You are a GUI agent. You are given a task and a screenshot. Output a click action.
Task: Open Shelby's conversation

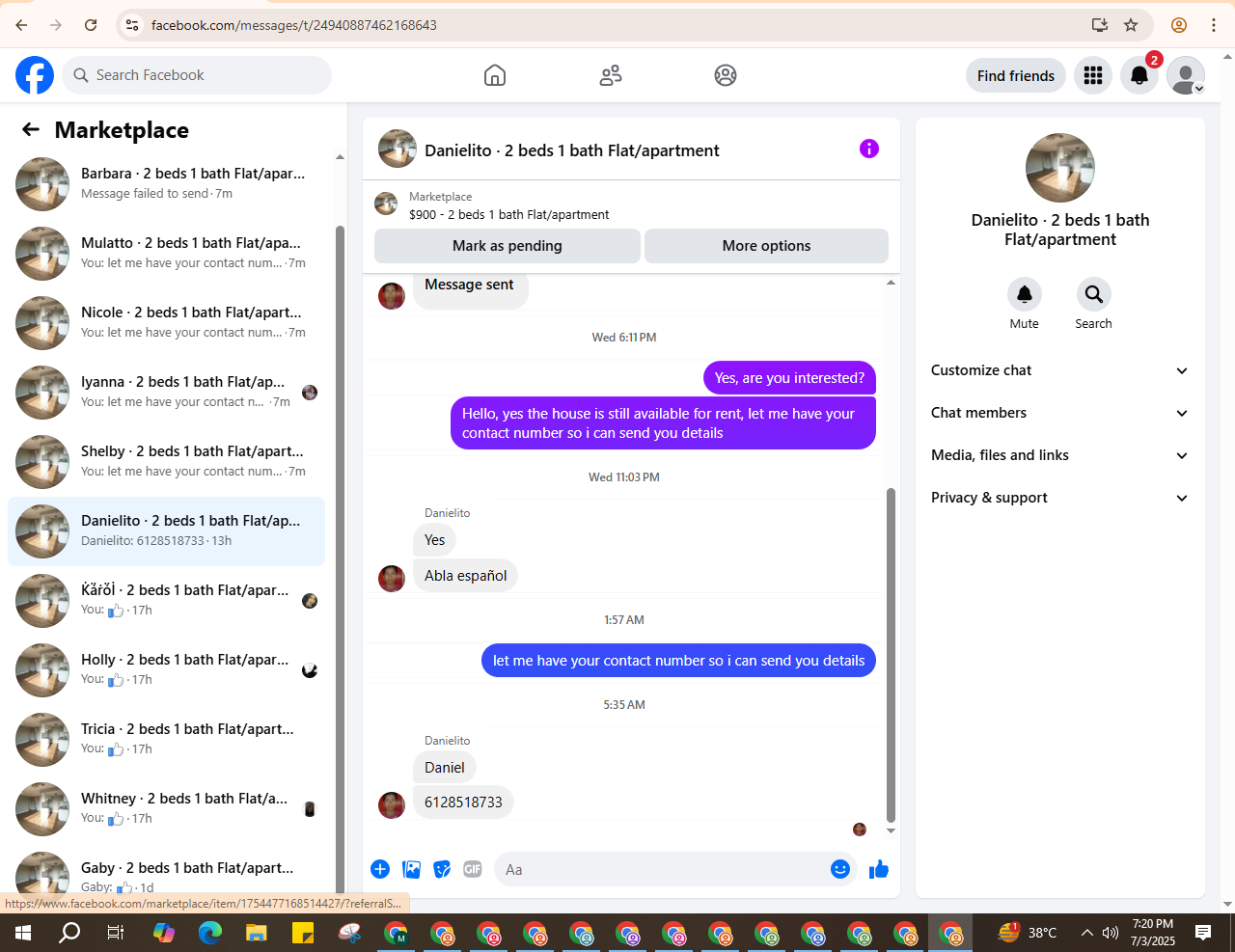(x=166, y=461)
